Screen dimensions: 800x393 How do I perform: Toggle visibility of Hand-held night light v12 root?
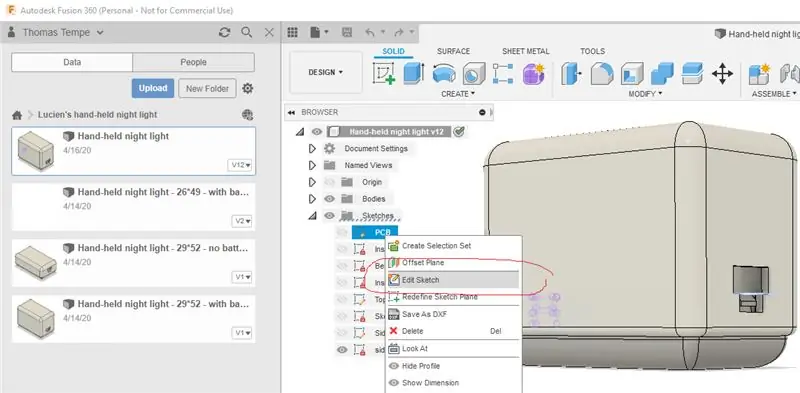click(317, 132)
